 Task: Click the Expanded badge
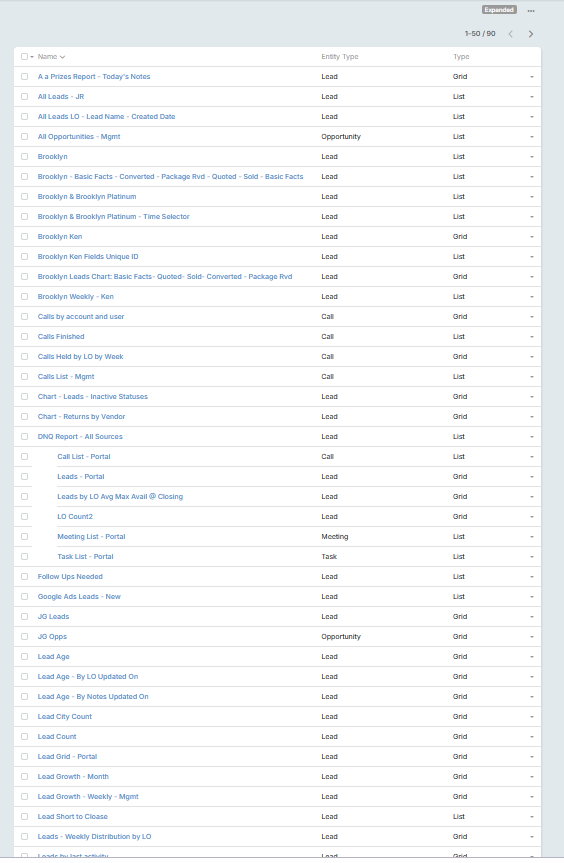tap(499, 10)
